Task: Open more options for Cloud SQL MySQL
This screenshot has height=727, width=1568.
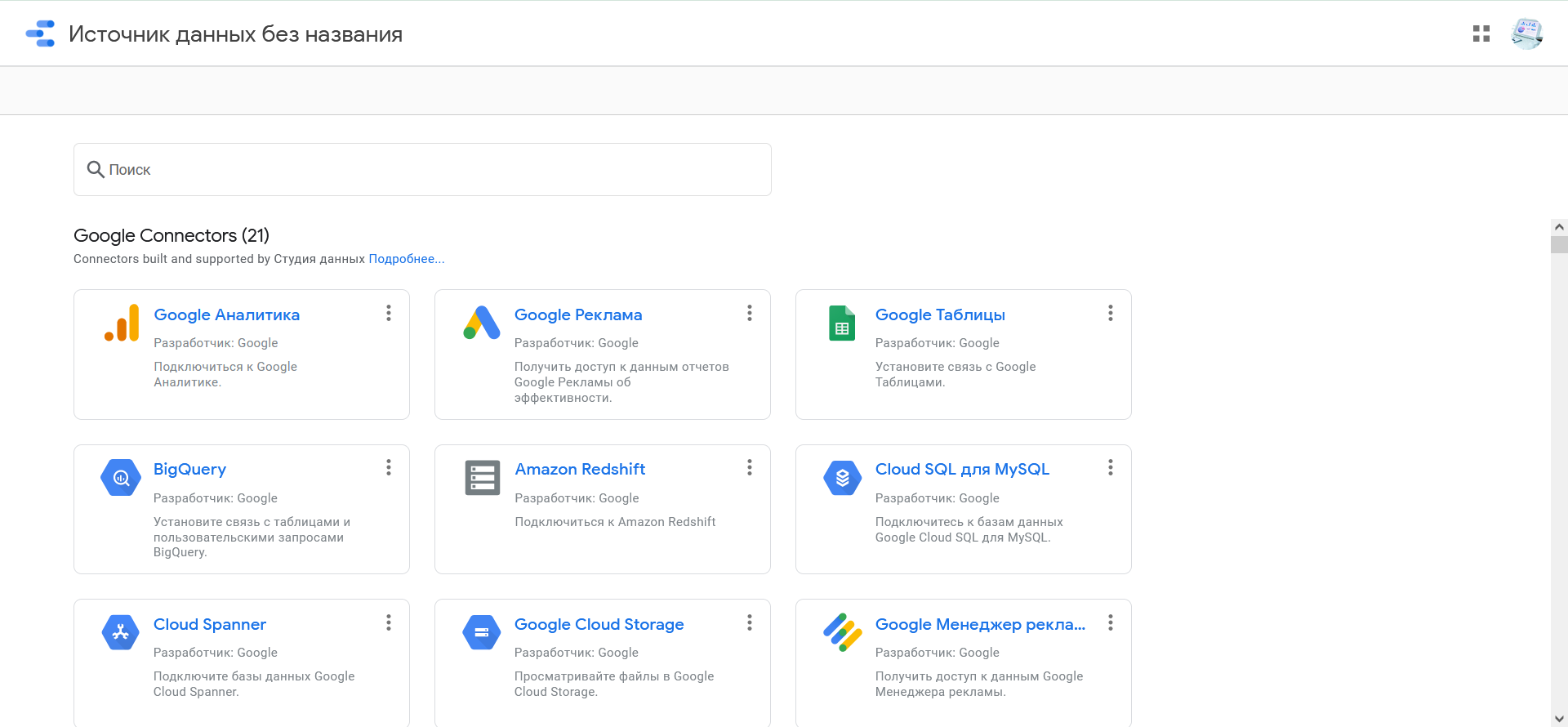Action: [1111, 467]
